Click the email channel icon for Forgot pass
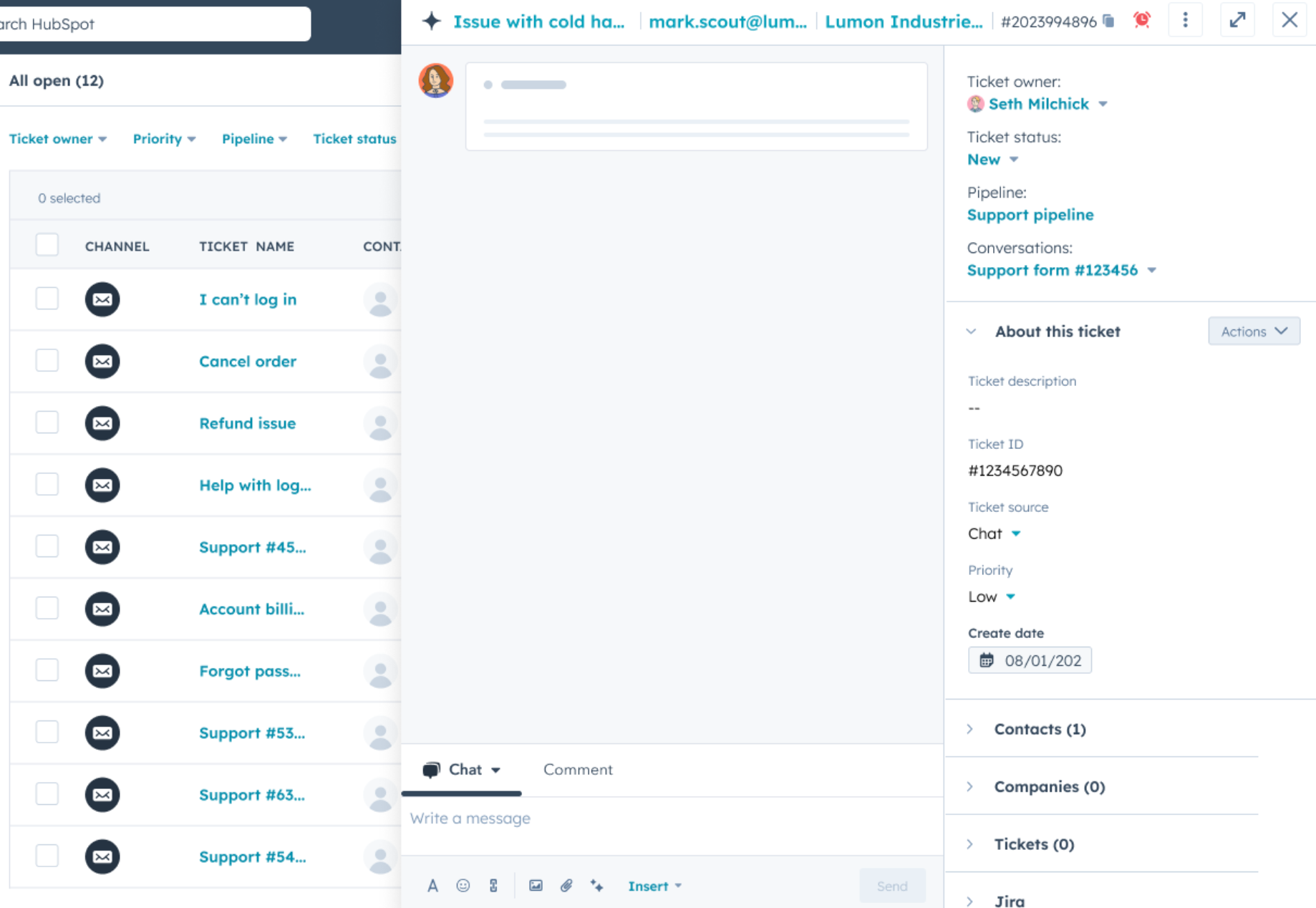Image resolution: width=1316 pixels, height=908 pixels. point(102,671)
